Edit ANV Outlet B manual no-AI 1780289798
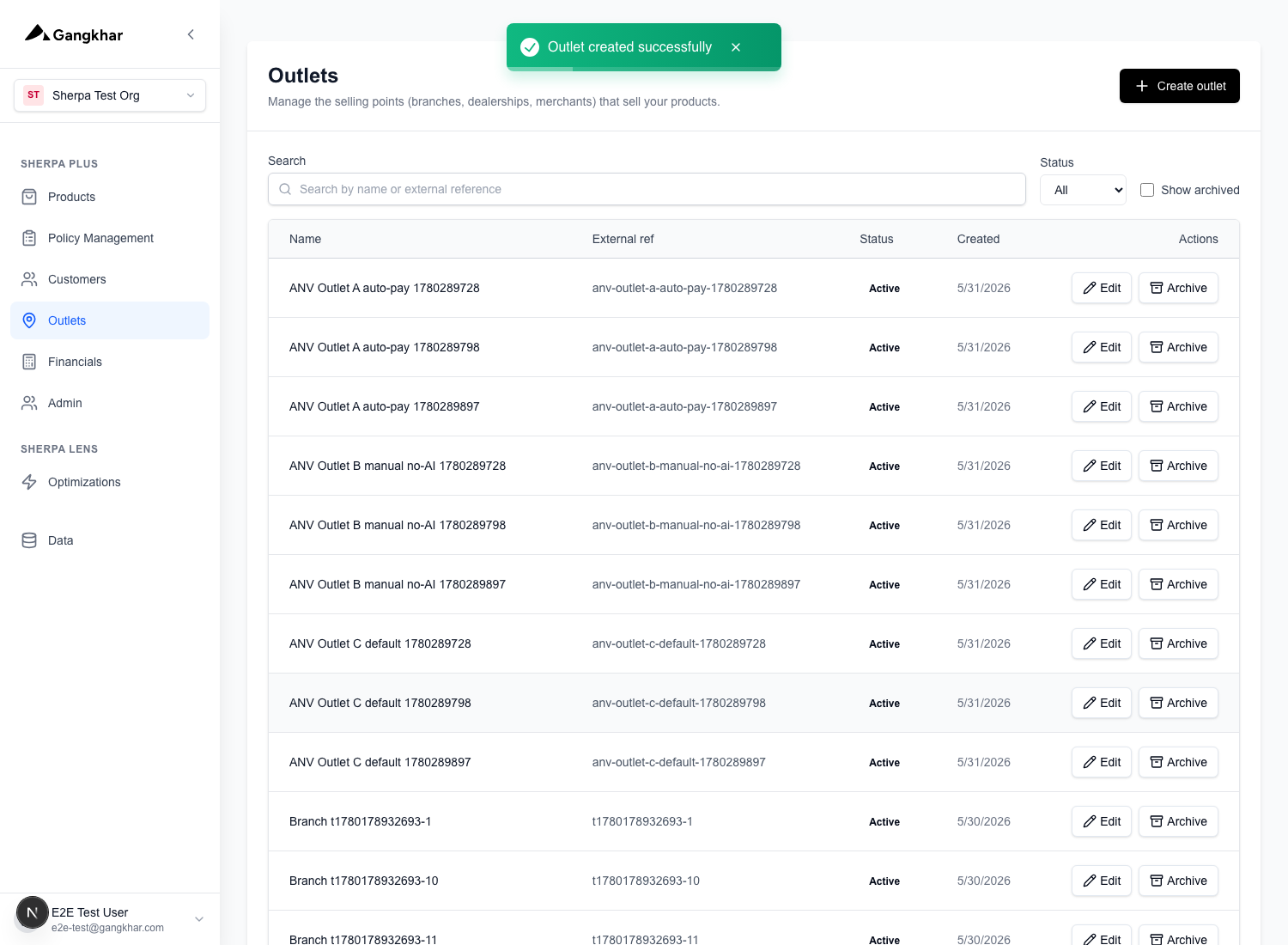This screenshot has height=945, width=1288. pyautogui.click(x=1102, y=525)
